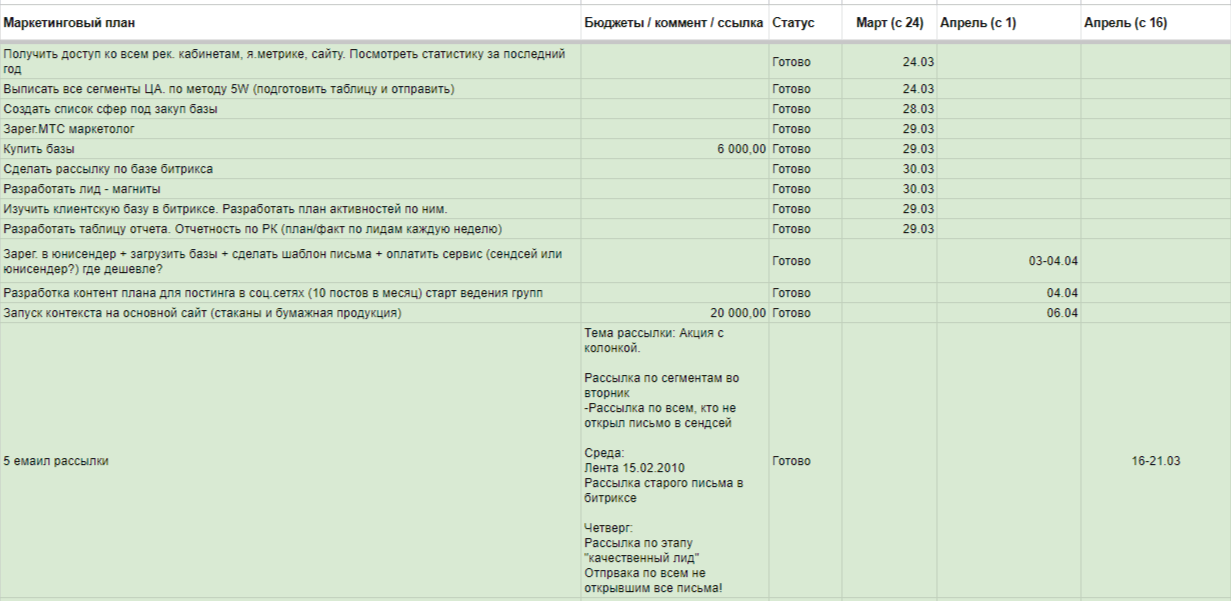Select the 16-21.03 date cell
Image resolution: width=1231 pixels, height=601 pixels.
pos(1153,461)
